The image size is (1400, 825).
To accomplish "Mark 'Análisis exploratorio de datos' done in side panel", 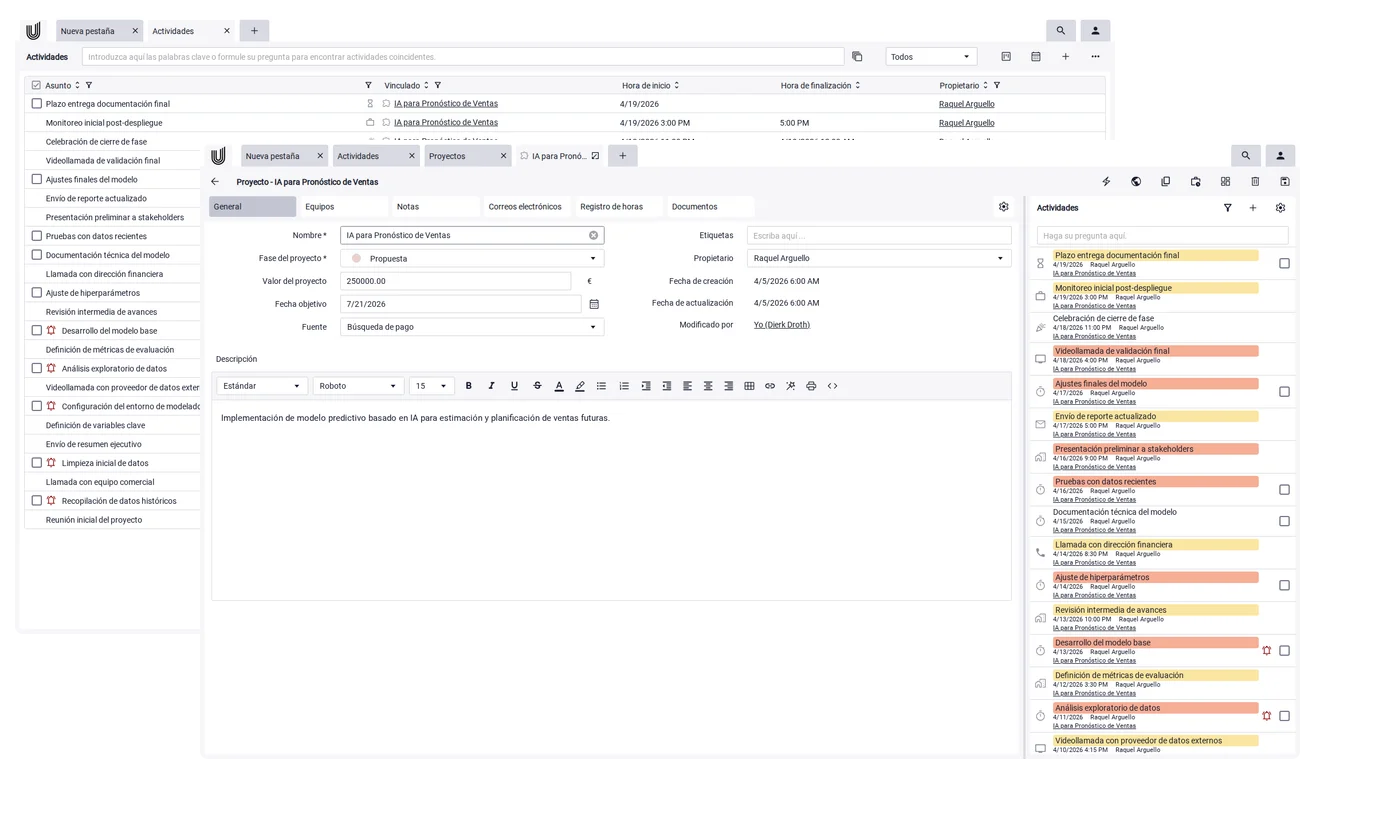I will point(1284,716).
